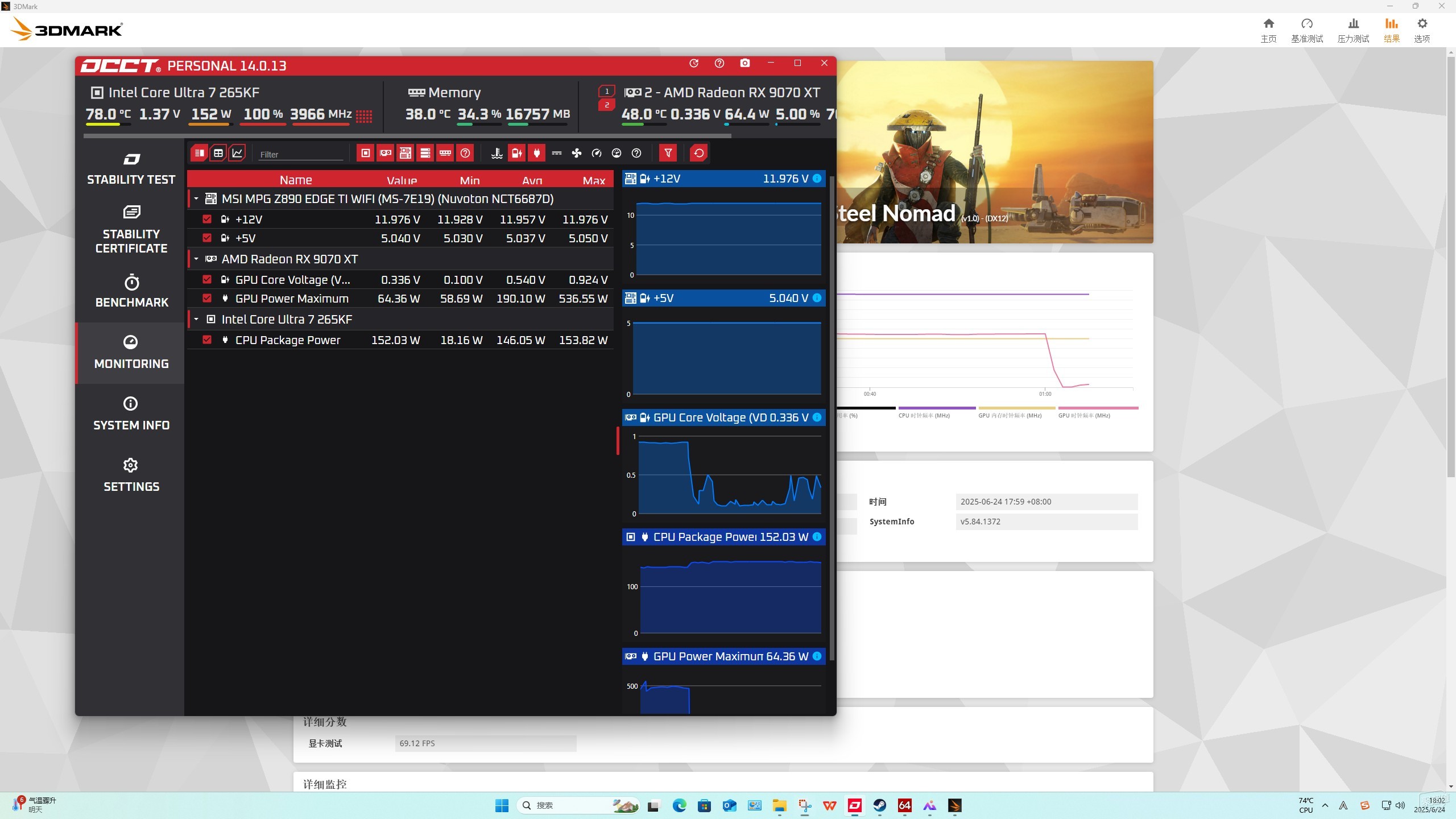Click the OCCT title bar refresh icon

coord(694,63)
